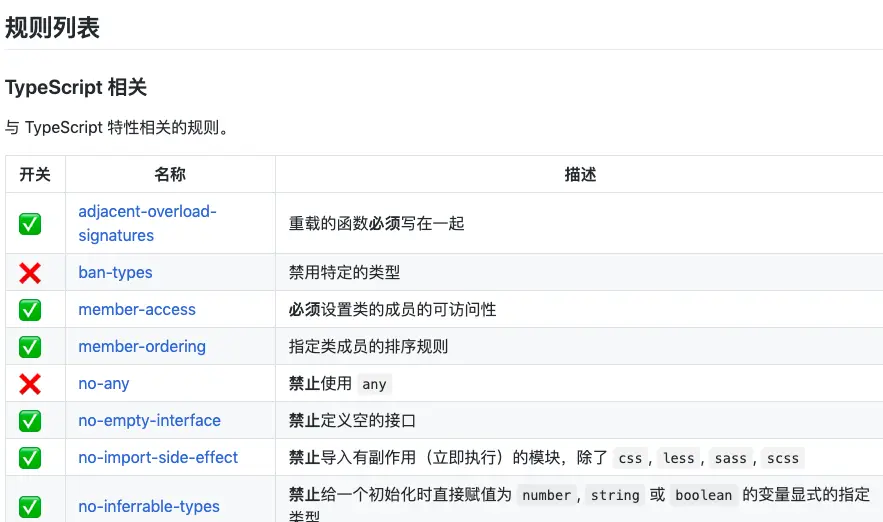Viewport: 883px width, 522px height.
Task: Click red cross icon beside ban-types
Action: [30, 273]
